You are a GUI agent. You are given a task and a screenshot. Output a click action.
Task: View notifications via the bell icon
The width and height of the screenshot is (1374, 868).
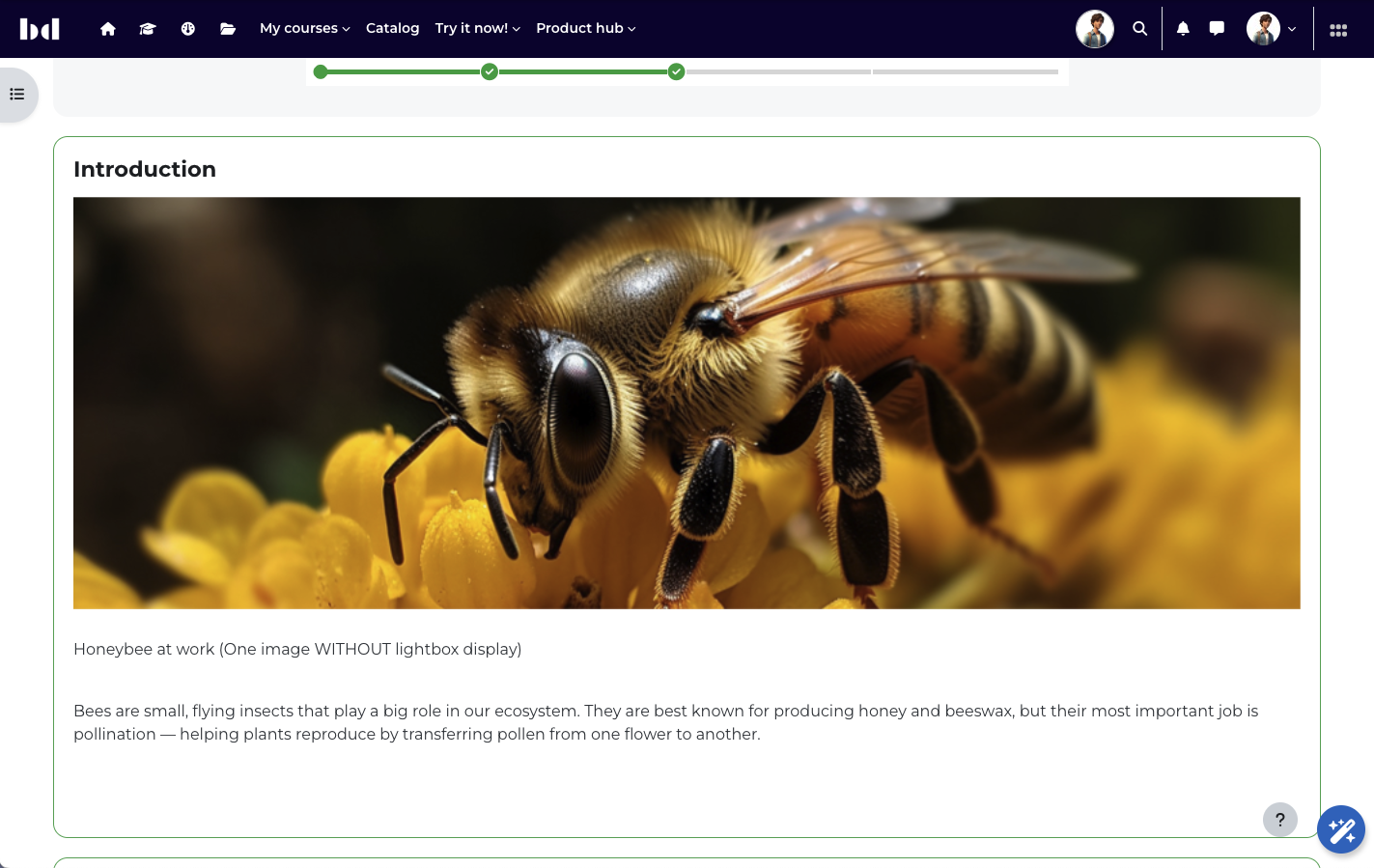tap(1183, 29)
